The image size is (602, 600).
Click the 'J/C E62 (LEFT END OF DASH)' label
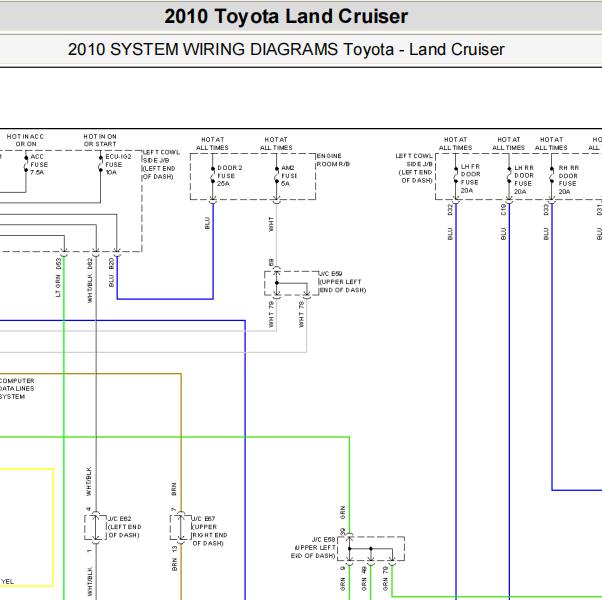click(124, 527)
